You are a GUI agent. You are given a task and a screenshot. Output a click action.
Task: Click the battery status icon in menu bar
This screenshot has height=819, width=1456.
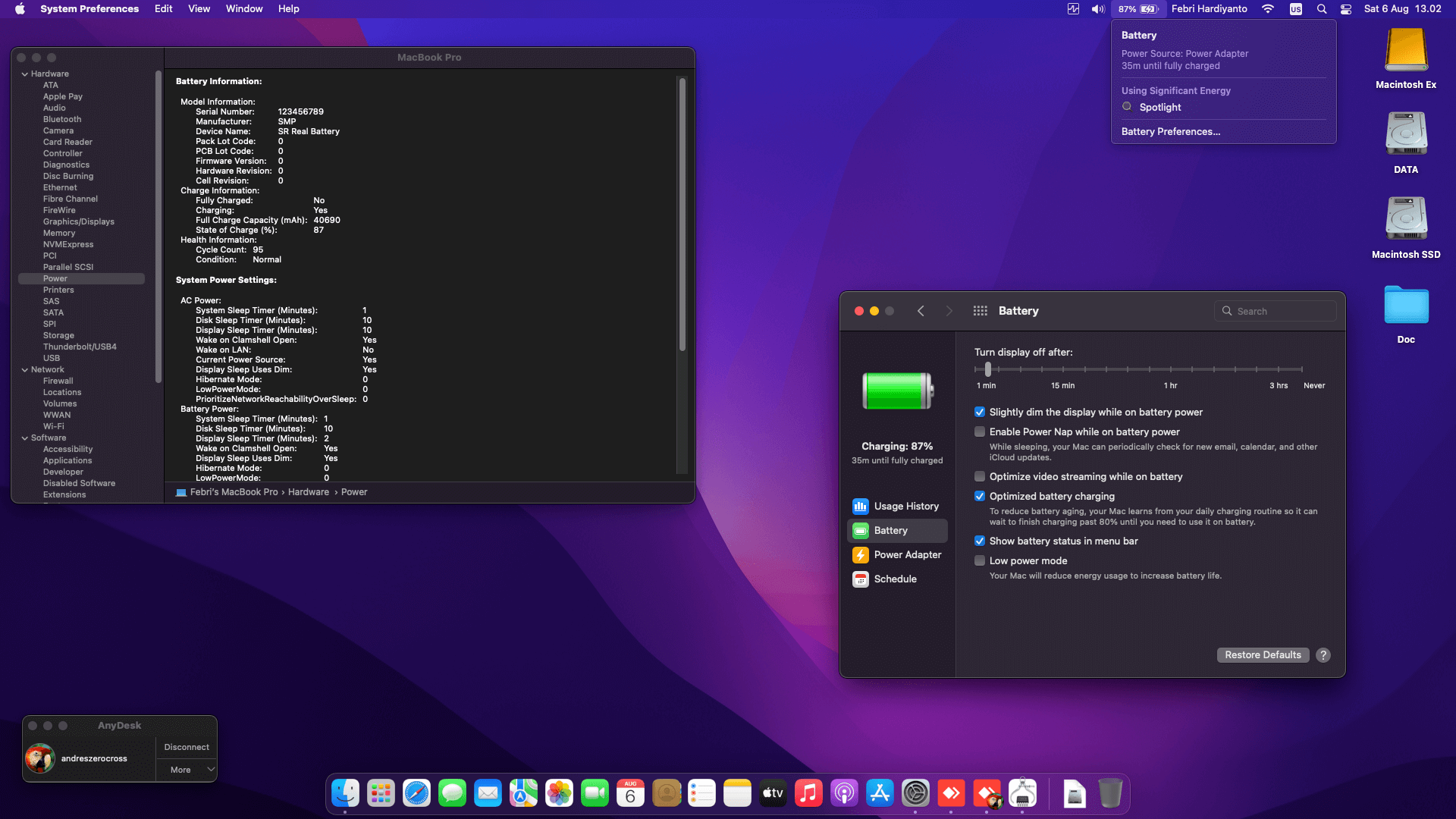[x=1138, y=9]
